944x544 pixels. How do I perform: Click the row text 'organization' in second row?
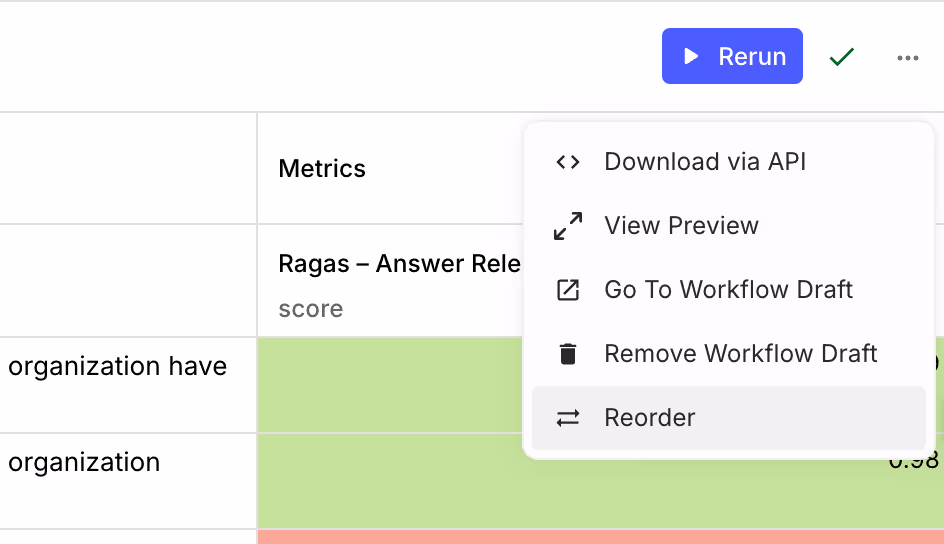pyautogui.click(x=84, y=462)
